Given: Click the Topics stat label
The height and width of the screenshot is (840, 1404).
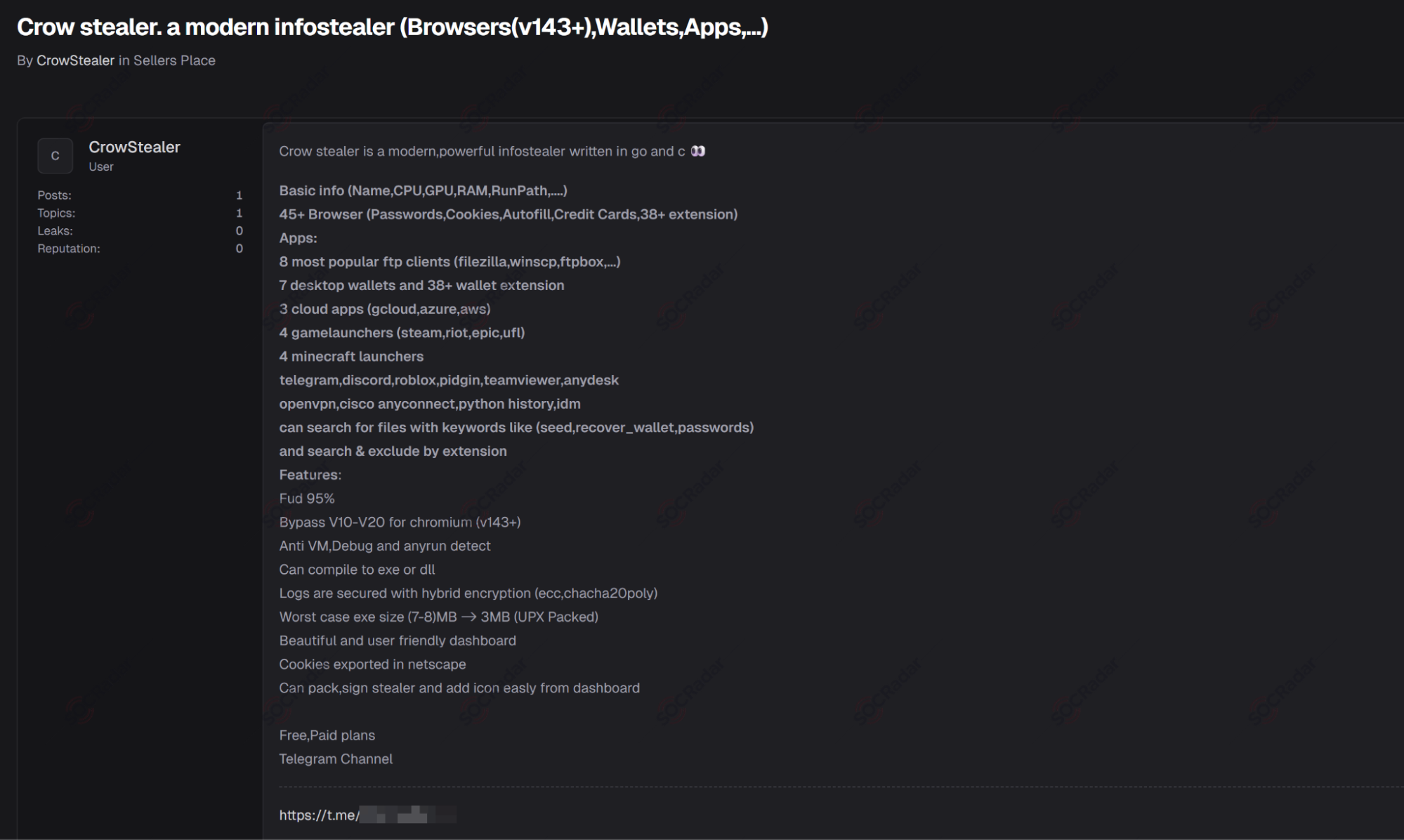Looking at the screenshot, I should click(56, 213).
